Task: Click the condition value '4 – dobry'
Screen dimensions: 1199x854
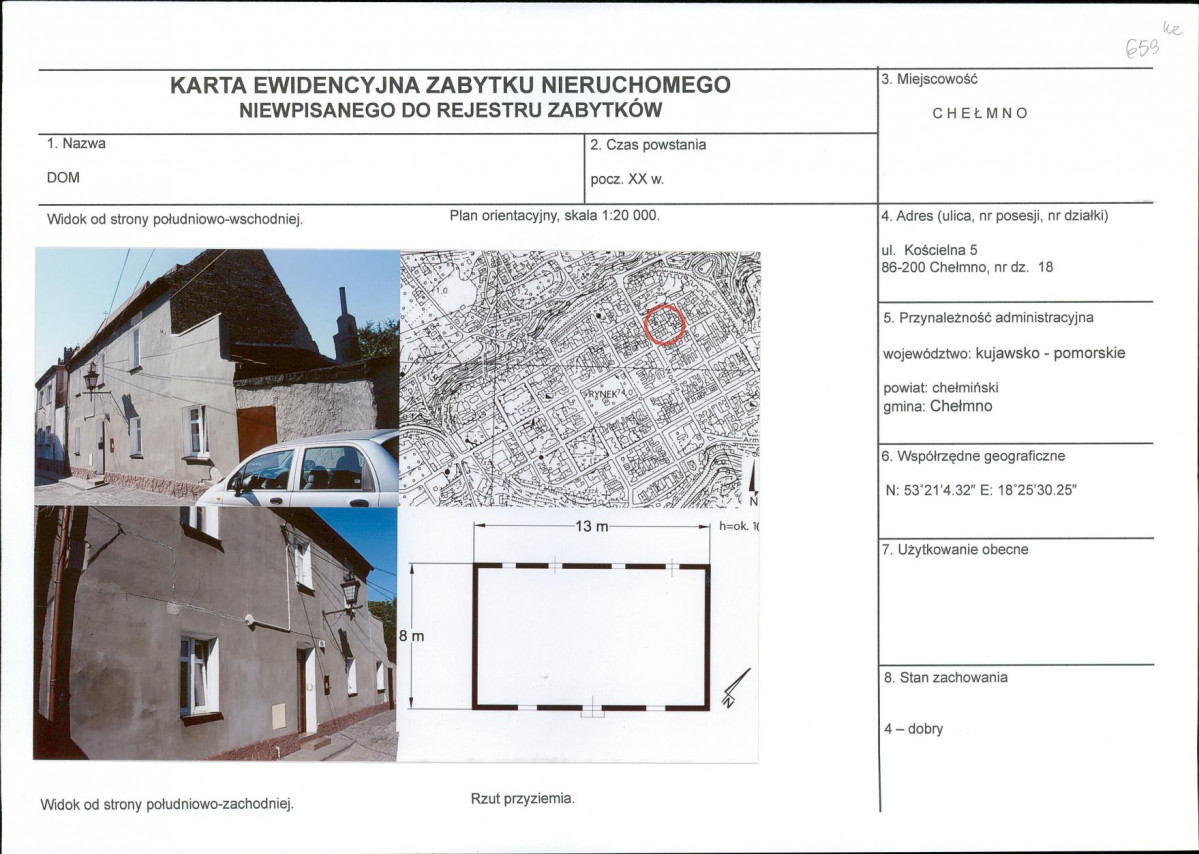Action: 914,729
